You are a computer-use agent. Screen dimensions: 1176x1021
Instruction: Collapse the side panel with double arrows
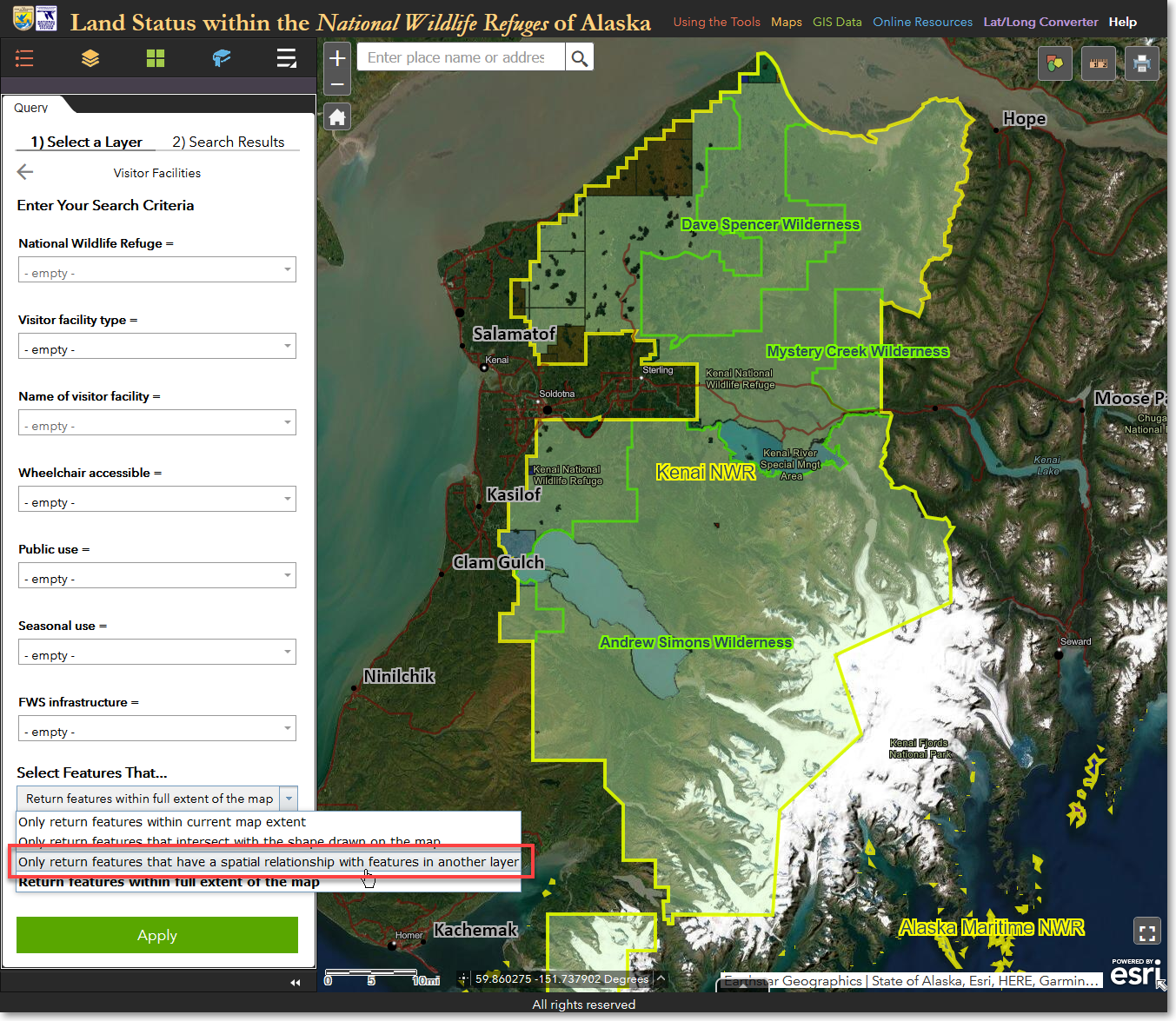tap(296, 982)
